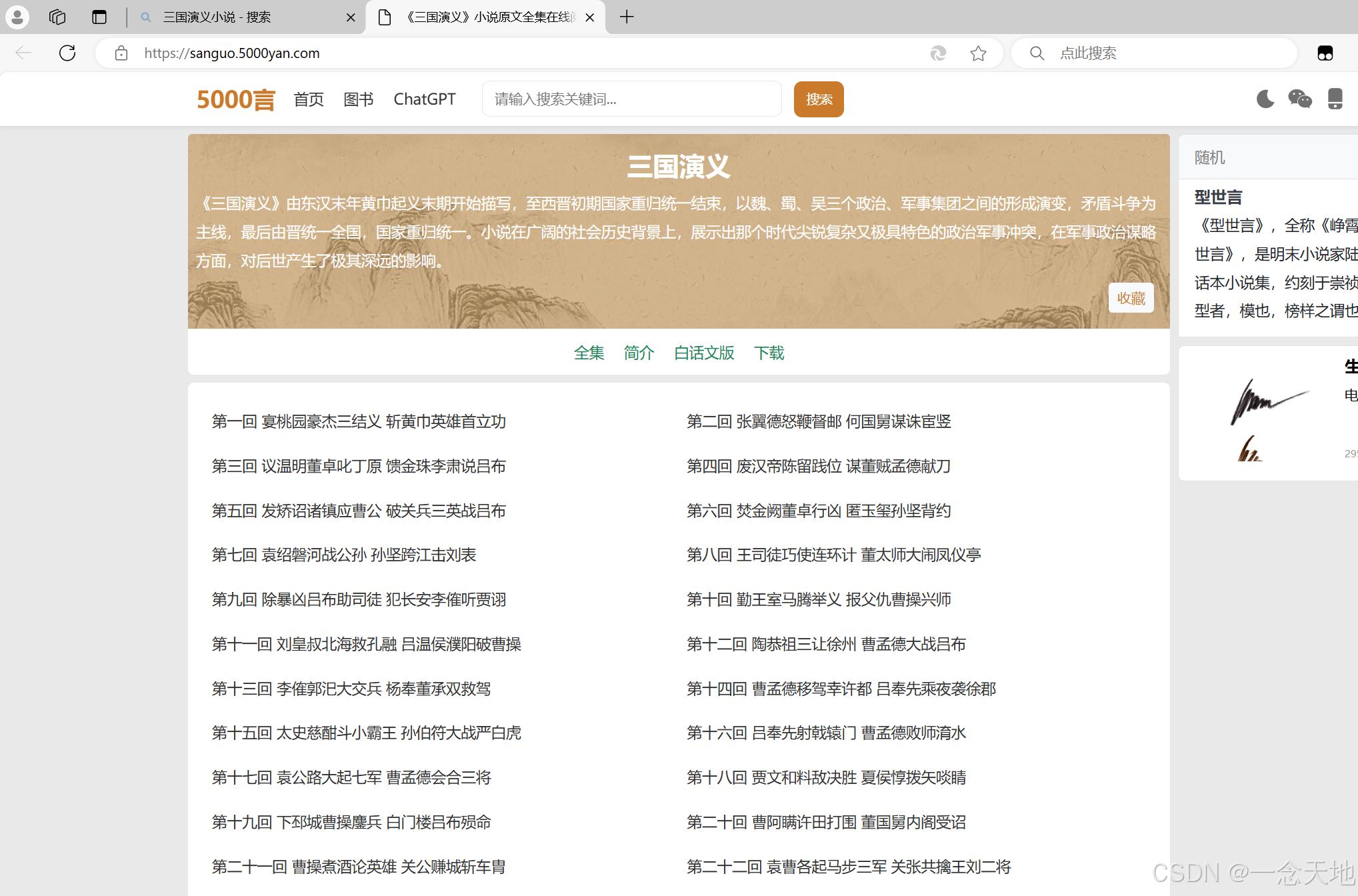Screen dimensions: 1358x896
Task: Toggle dark mode with the moon icon
Action: click(1265, 99)
